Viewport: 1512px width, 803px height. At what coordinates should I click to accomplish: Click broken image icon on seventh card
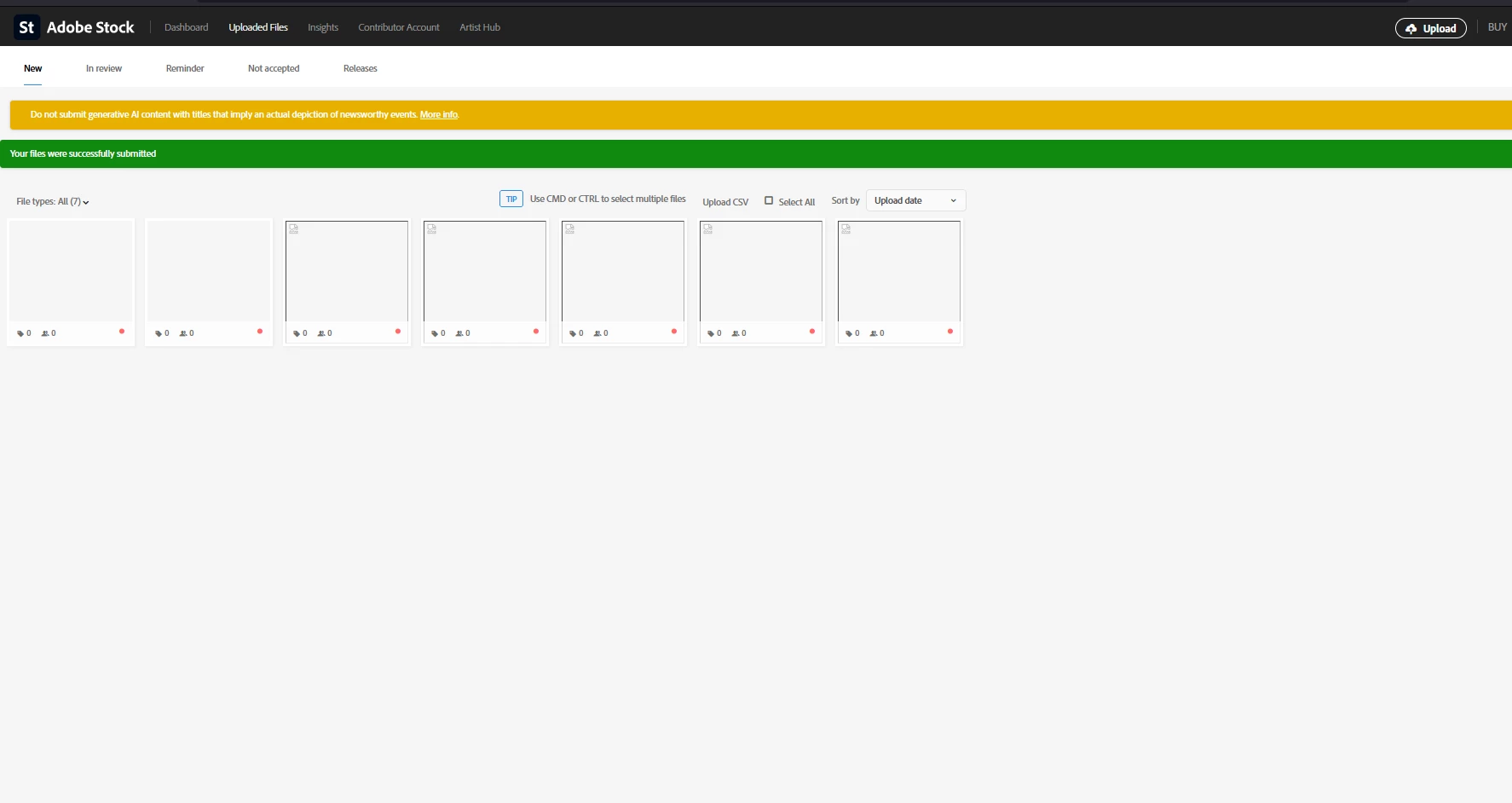tap(846, 228)
